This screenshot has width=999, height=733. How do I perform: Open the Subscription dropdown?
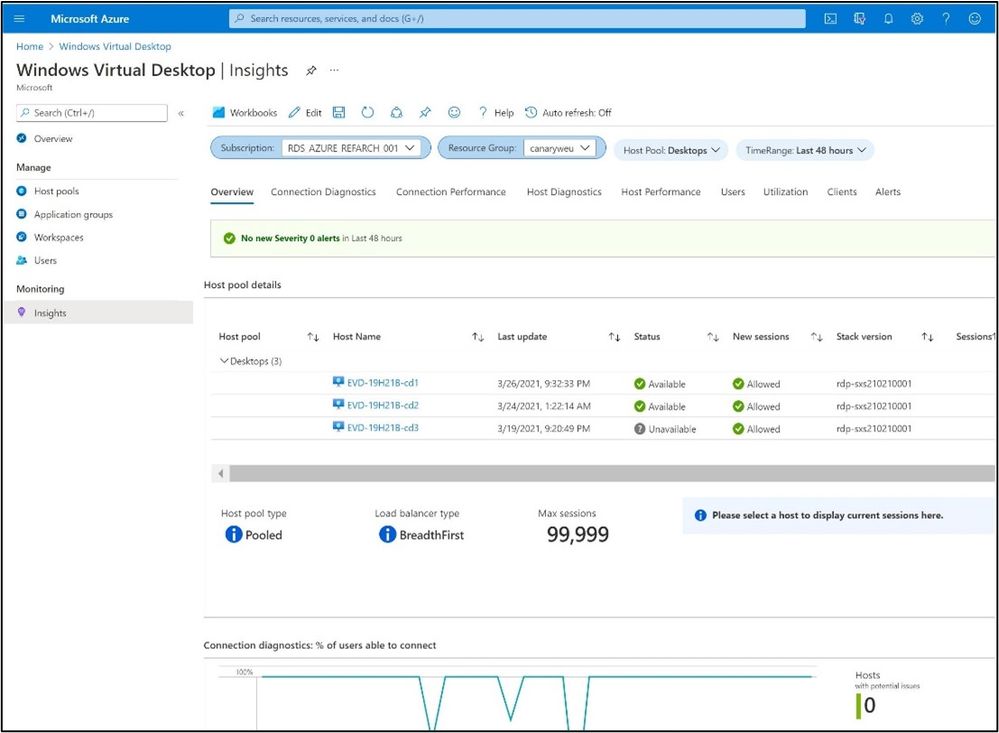tap(350, 148)
